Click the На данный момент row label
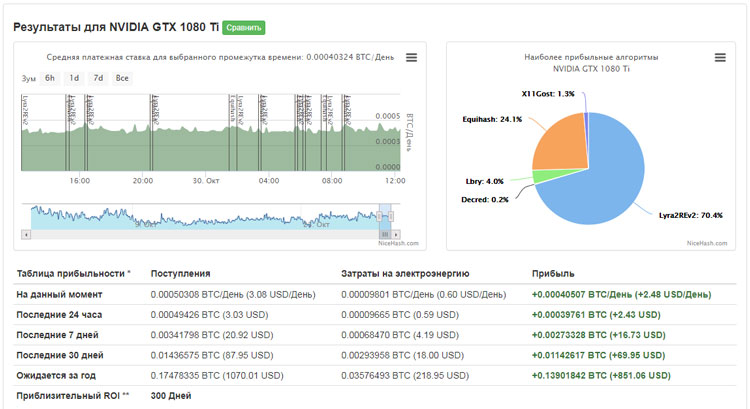Viewport: 750px width, 409px height. pyautogui.click(x=59, y=294)
